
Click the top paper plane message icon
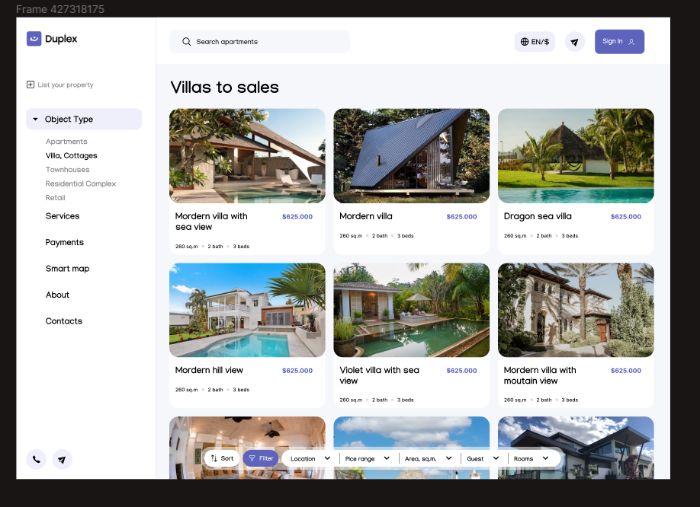575,42
